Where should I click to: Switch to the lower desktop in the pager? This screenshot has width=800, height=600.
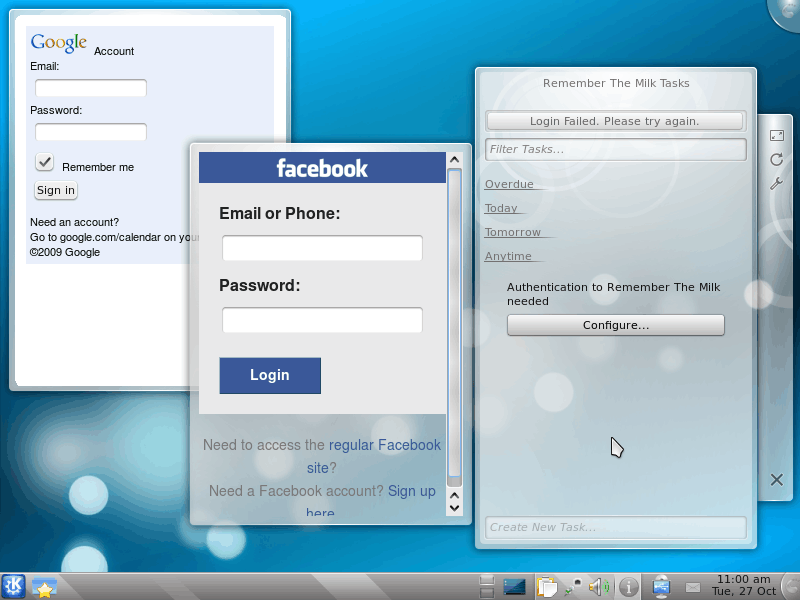click(487, 592)
